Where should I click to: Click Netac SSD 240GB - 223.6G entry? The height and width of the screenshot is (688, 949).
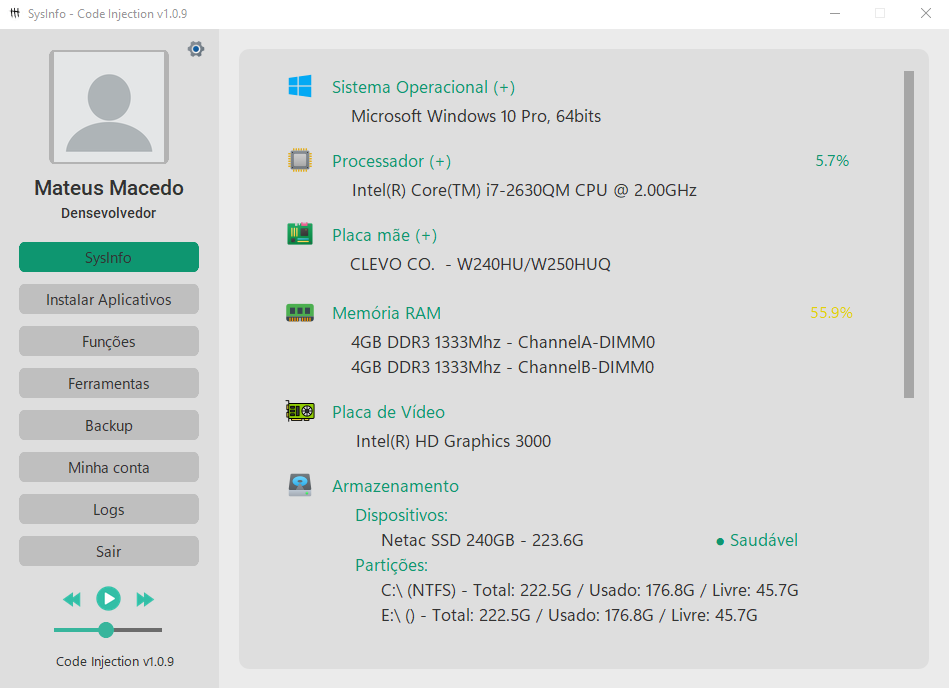tap(482, 540)
